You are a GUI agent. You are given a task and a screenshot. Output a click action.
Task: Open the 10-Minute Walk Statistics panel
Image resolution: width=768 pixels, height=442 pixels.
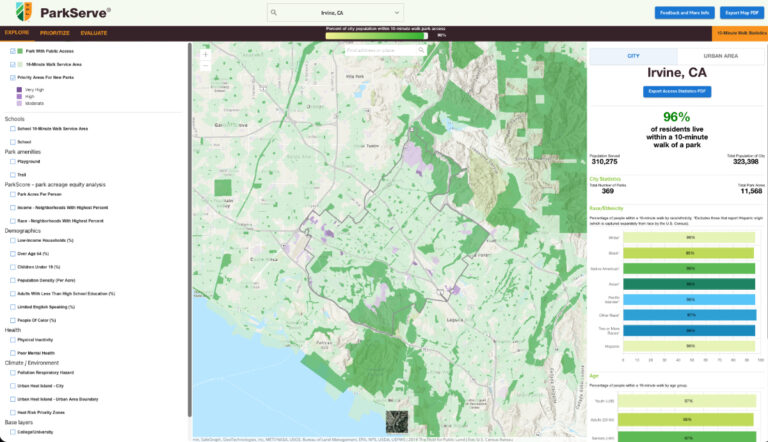pos(740,33)
